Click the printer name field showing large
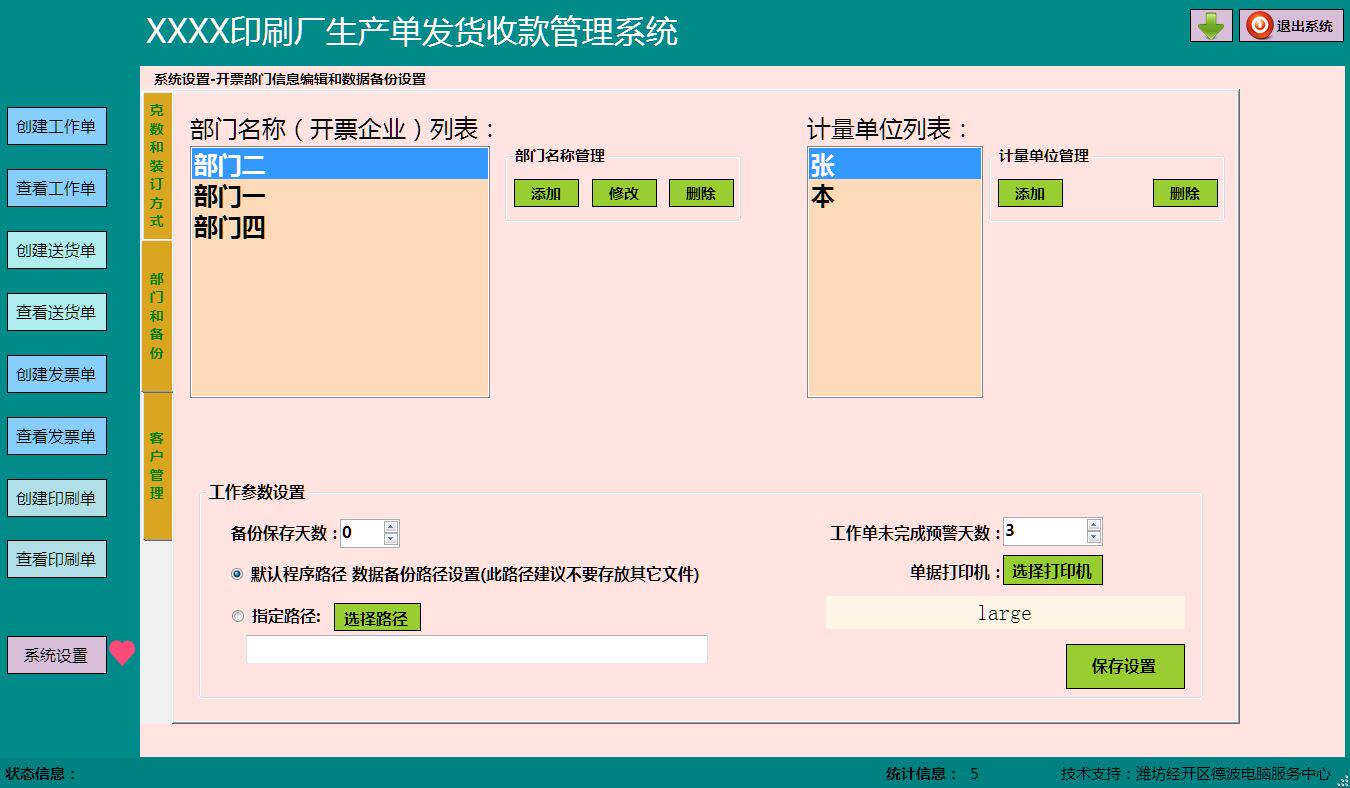Viewport: 1350px width, 788px height. pos(1005,613)
